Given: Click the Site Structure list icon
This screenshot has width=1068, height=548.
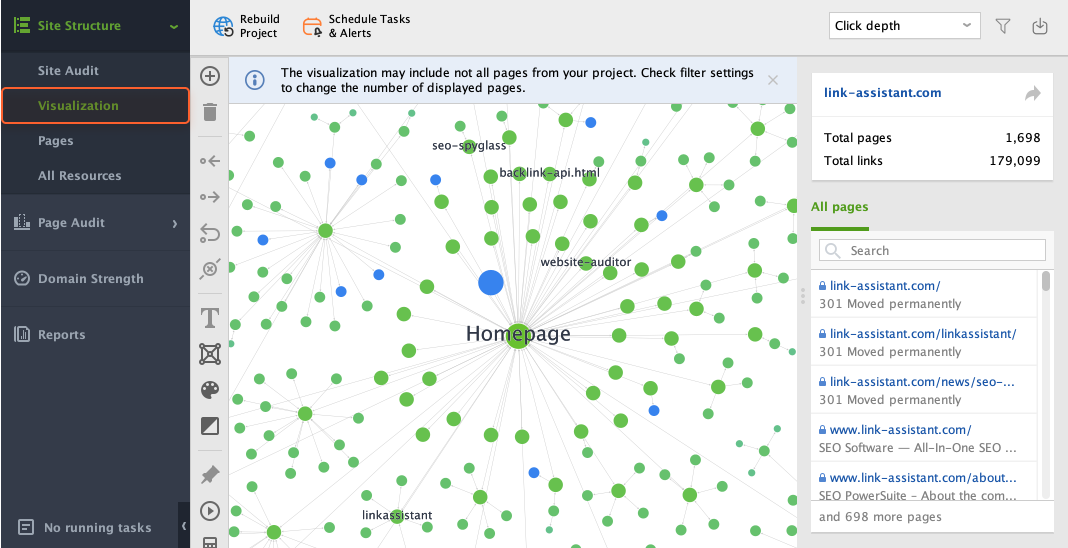Looking at the screenshot, I should [21, 26].
